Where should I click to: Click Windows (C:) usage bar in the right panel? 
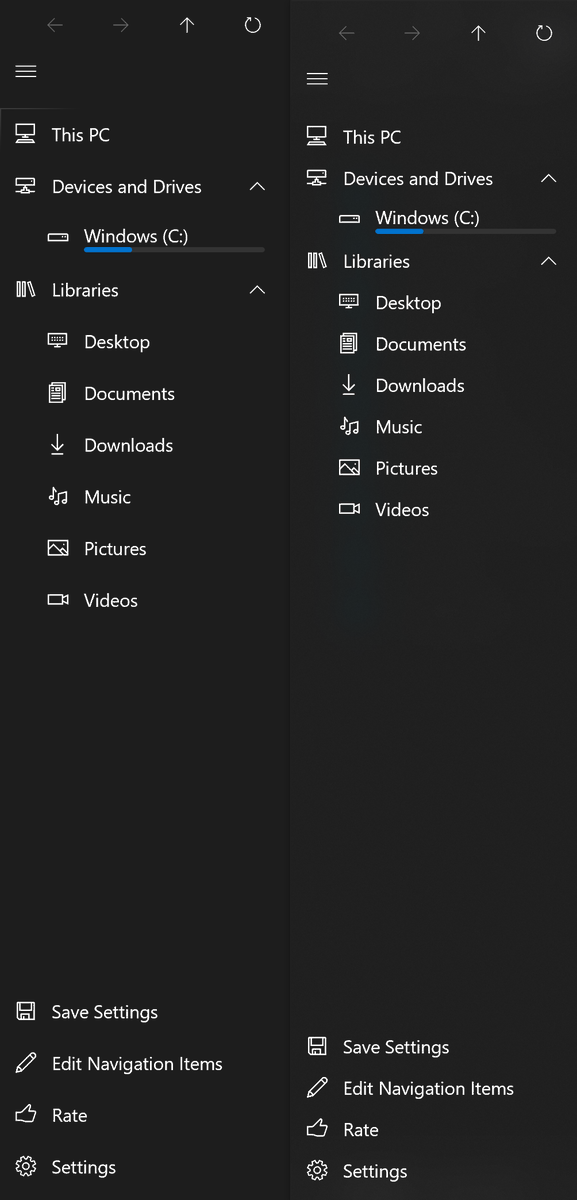coord(465,230)
